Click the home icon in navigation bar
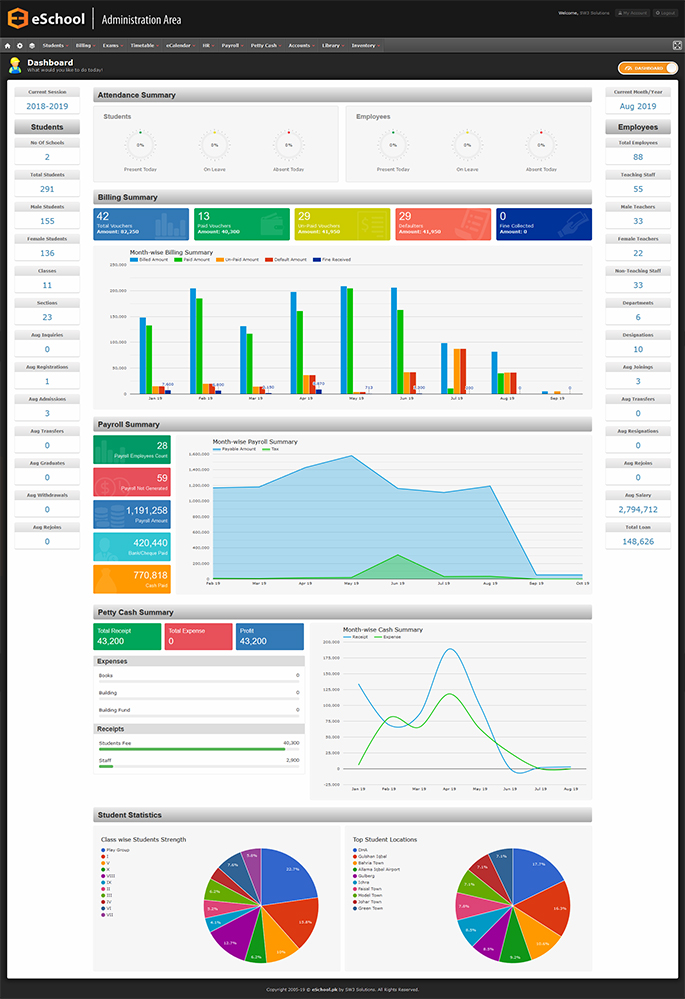Viewport: 685px width, 999px height. pos(8,46)
